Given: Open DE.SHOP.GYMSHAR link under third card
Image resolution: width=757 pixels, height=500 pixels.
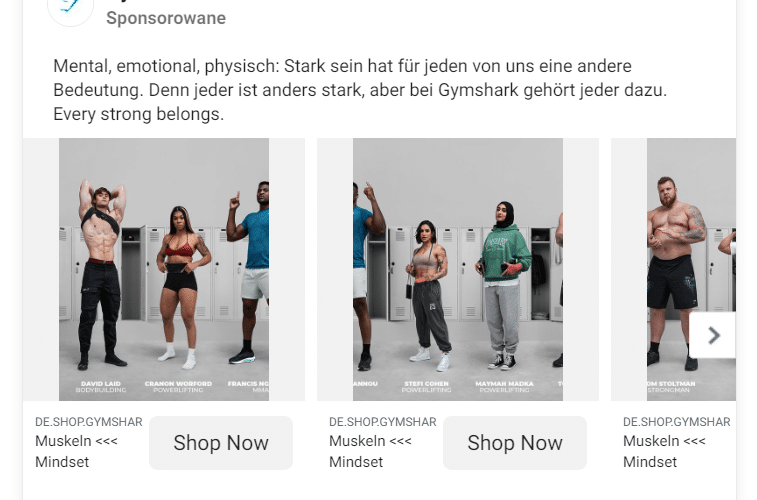Looking at the screenshot, I should pos(677,422).
